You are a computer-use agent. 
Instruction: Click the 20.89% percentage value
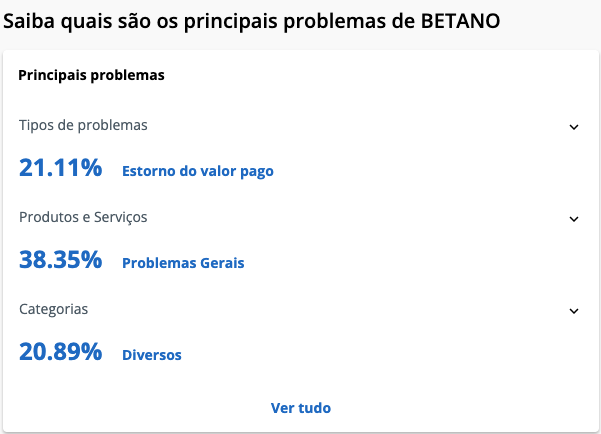(61, 352)
